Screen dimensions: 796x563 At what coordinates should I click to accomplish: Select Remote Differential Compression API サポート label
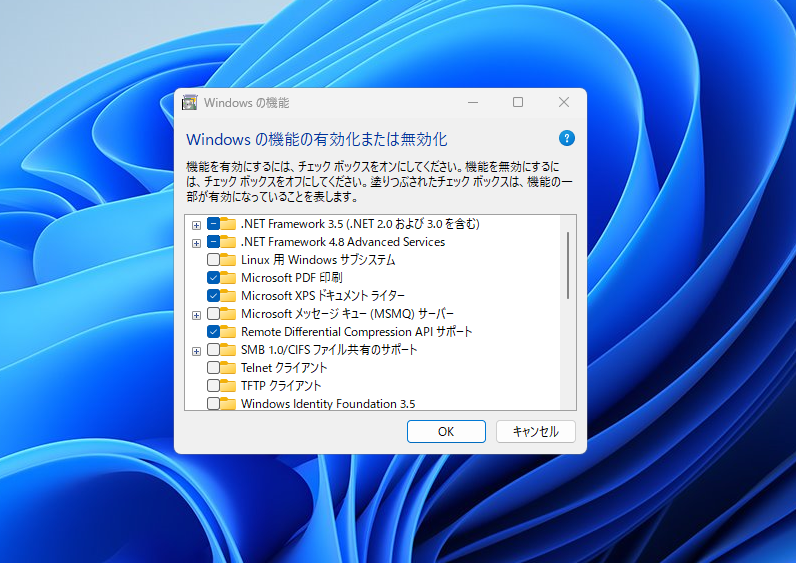pos(356,332)
